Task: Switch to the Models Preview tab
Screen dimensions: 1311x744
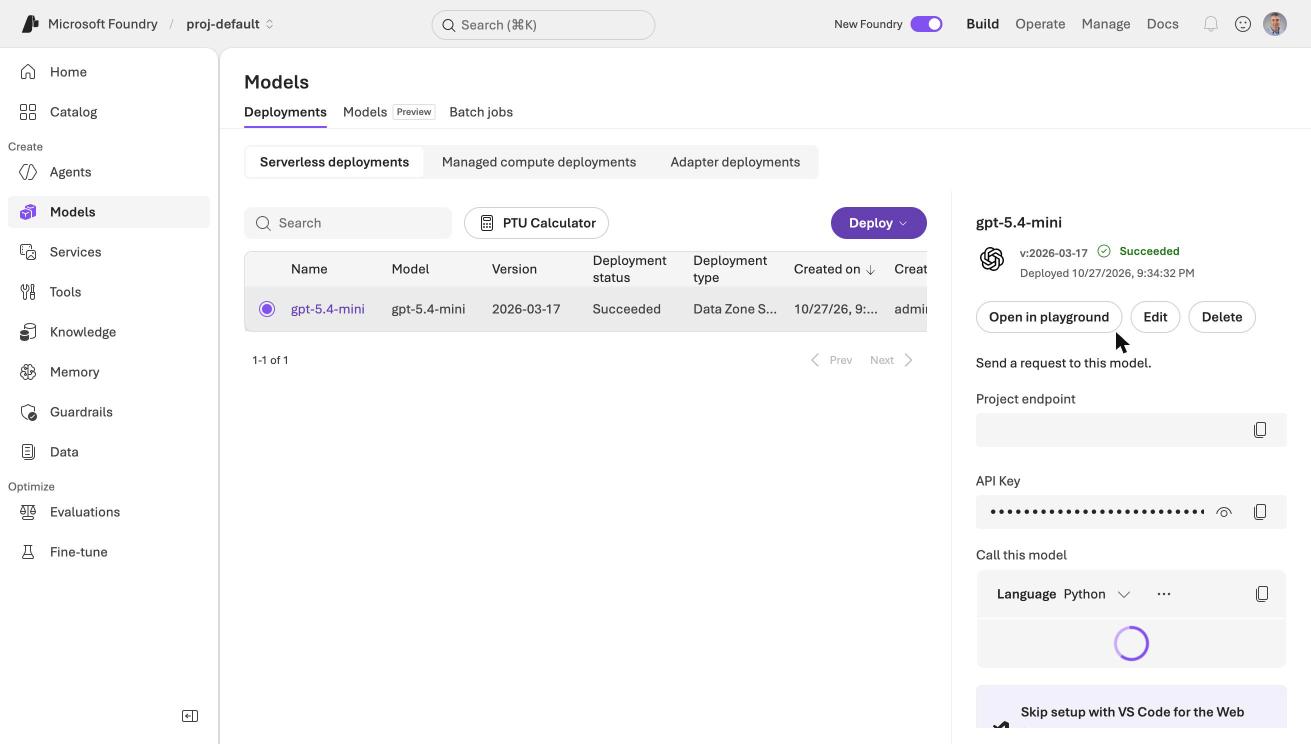Action: (389, 112)
